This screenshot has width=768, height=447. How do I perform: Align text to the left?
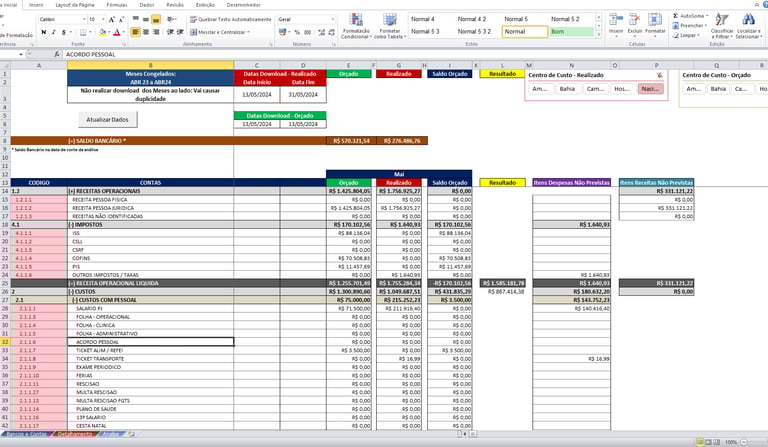point(136,32)
